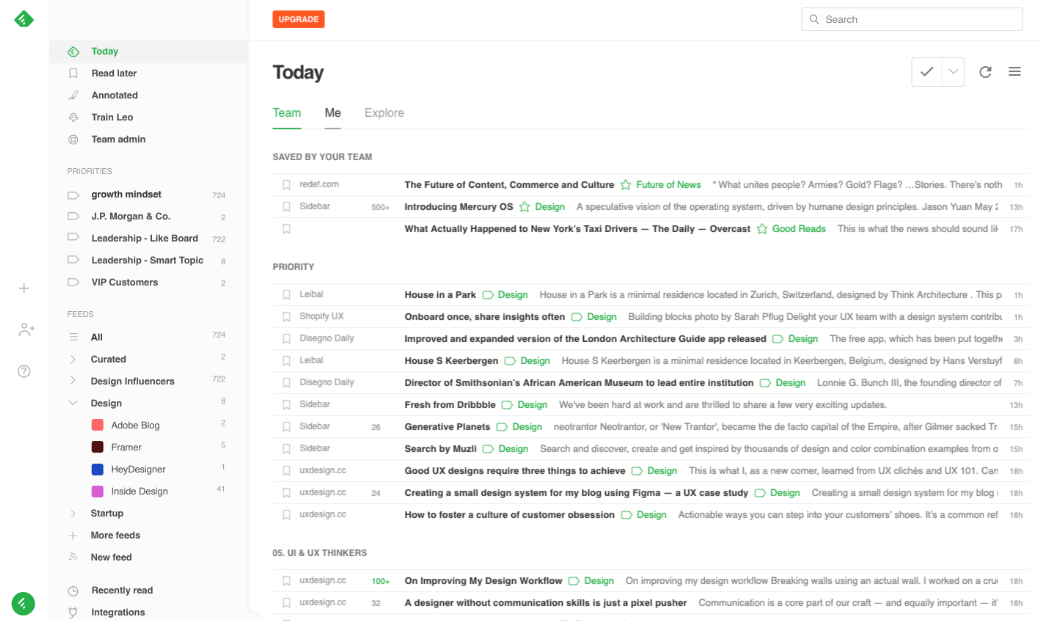Click the plus icon beside More feeds
Screen dimensions: 1044x621
73,535
